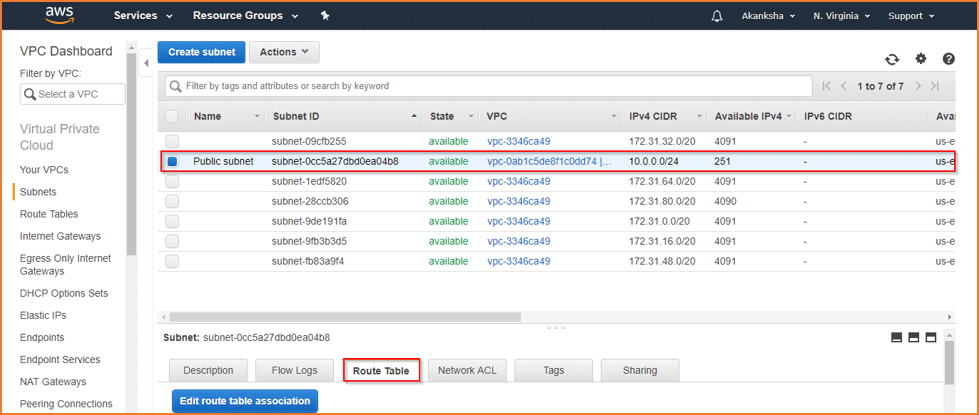Select checkbox for subnet-09cfb255
This screenshot has width=979, height=415.
[172, 141]
